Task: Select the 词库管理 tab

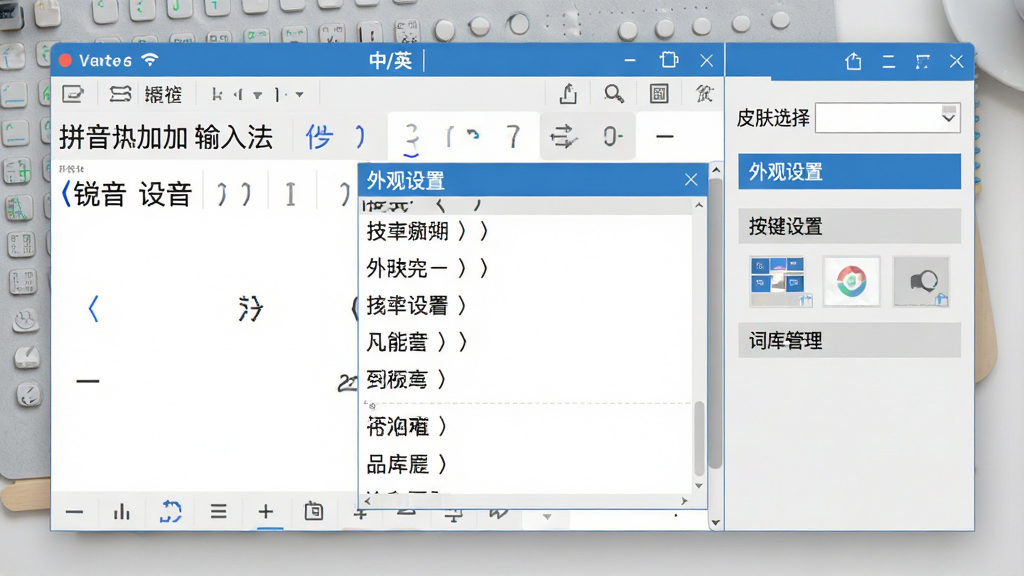Action: coord(850,340)
